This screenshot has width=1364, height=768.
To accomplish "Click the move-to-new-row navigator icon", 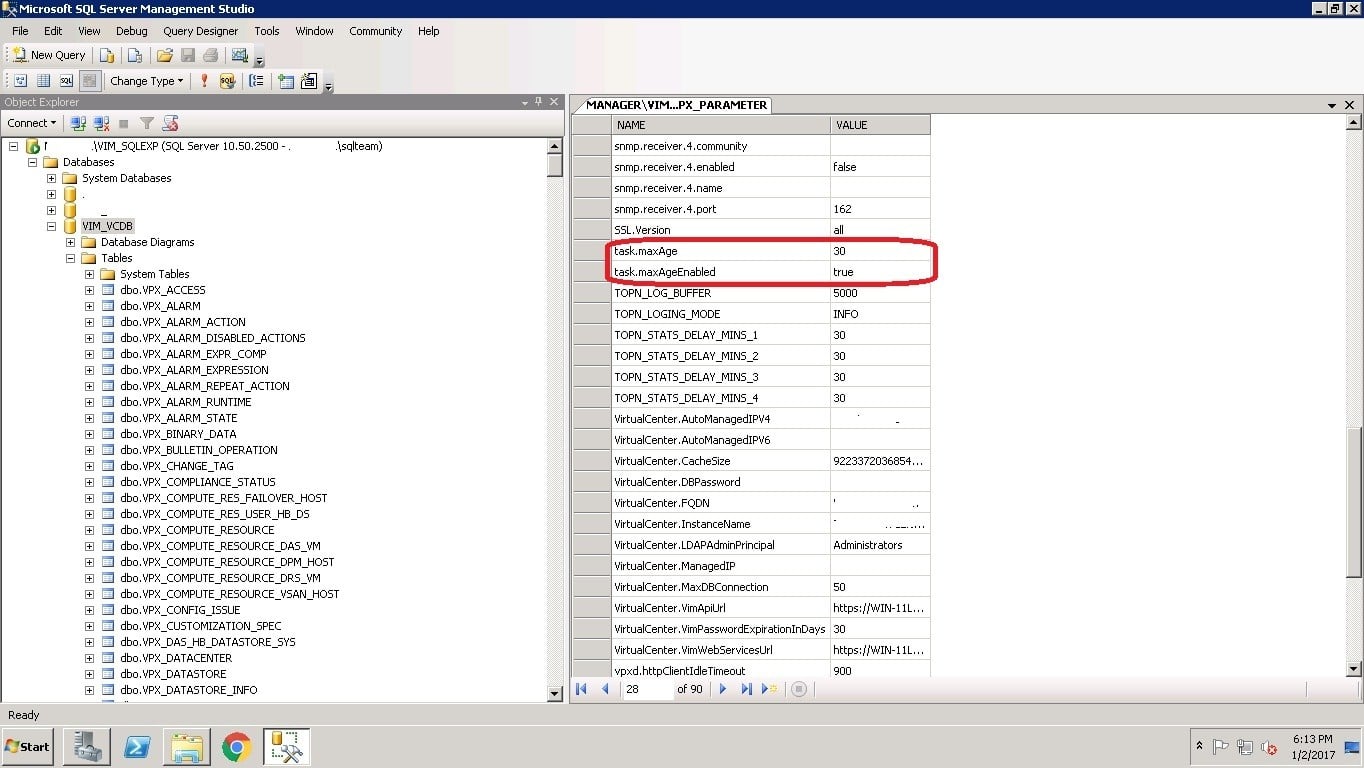I will (769, 689).
